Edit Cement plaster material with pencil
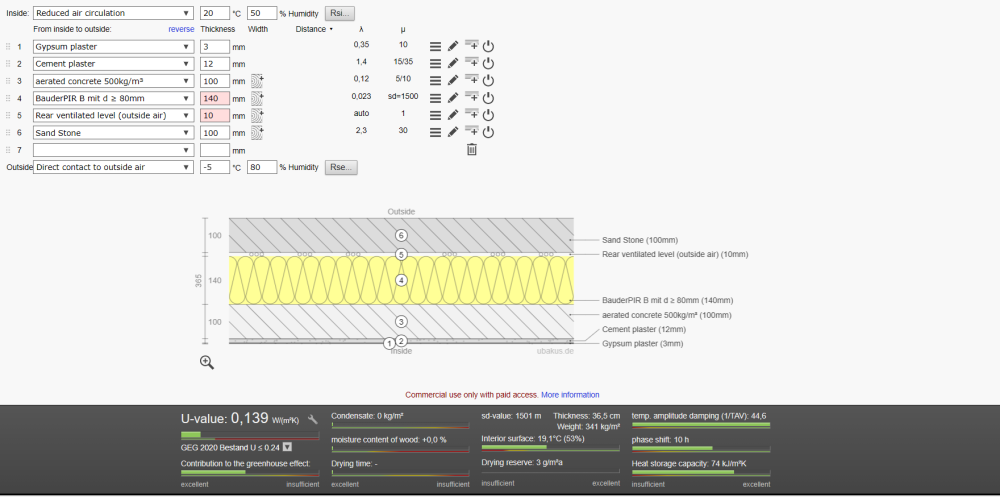The width and height of the screenshot is (1000, 497). click(x=453, y=64)
